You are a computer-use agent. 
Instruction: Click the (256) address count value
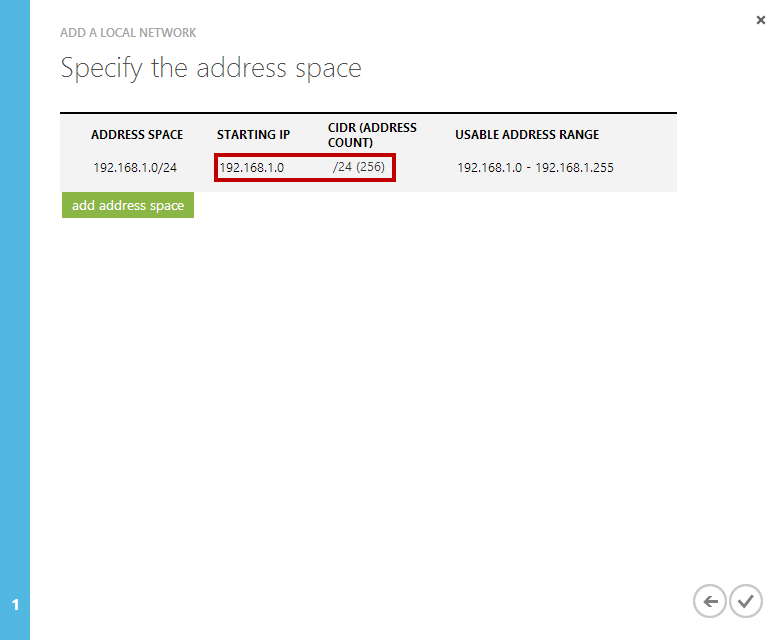tap(371, 167)
